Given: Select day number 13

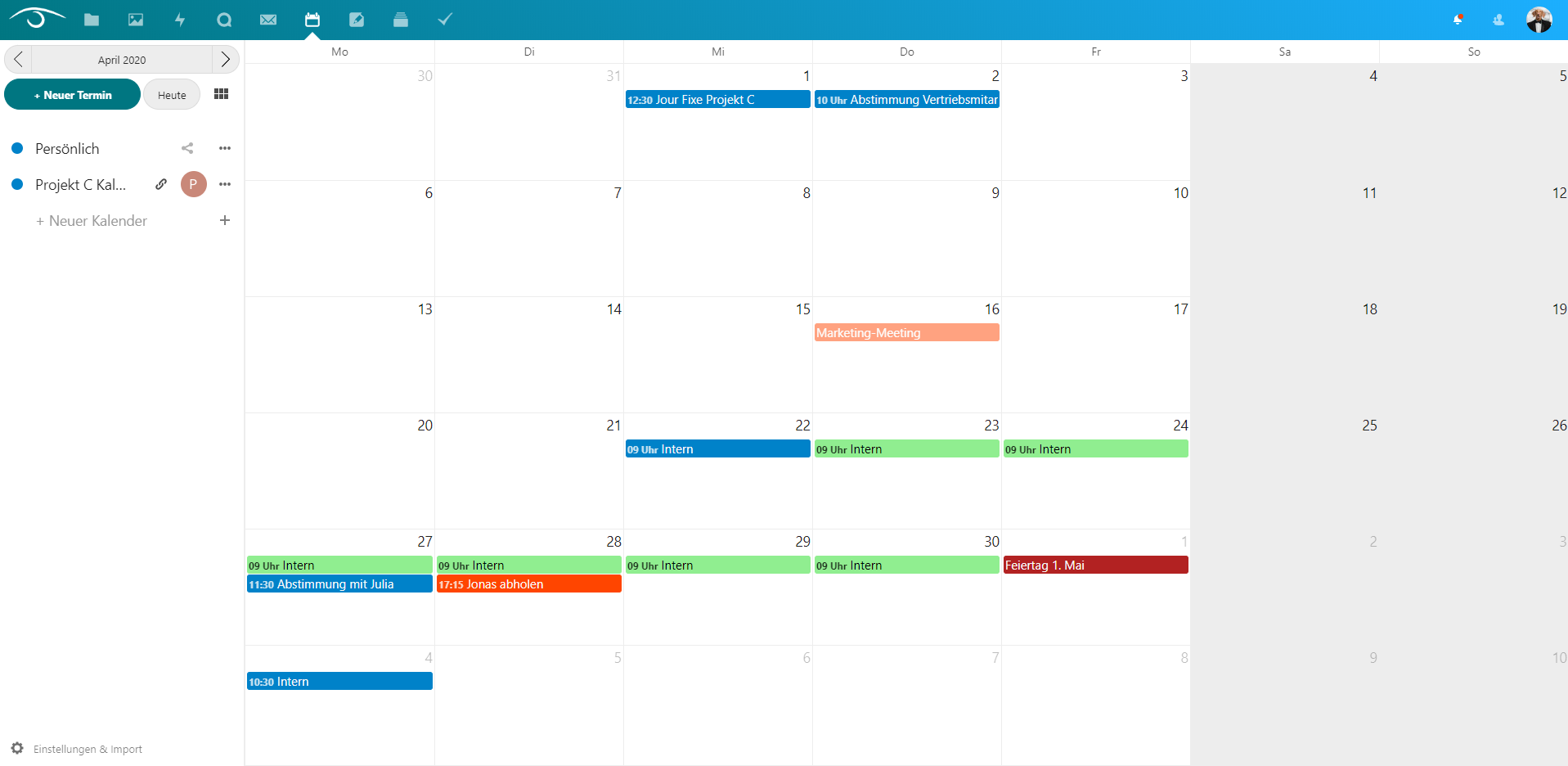Looking at the screenshot, I should [425, 309].
